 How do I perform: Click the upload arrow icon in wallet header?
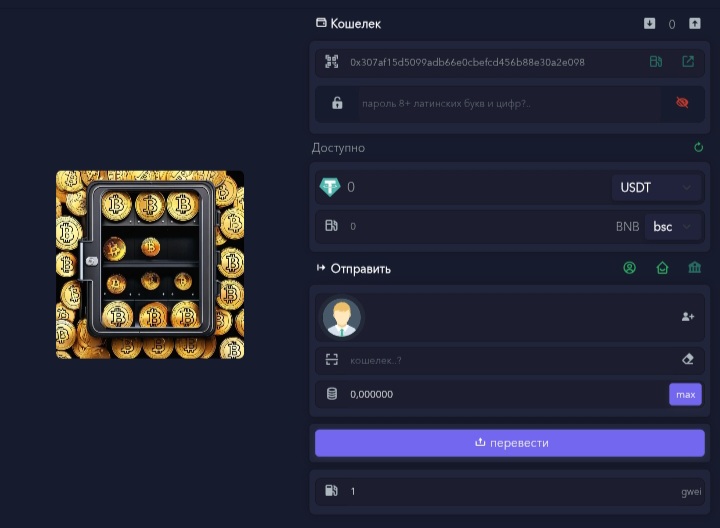point(695,23)
